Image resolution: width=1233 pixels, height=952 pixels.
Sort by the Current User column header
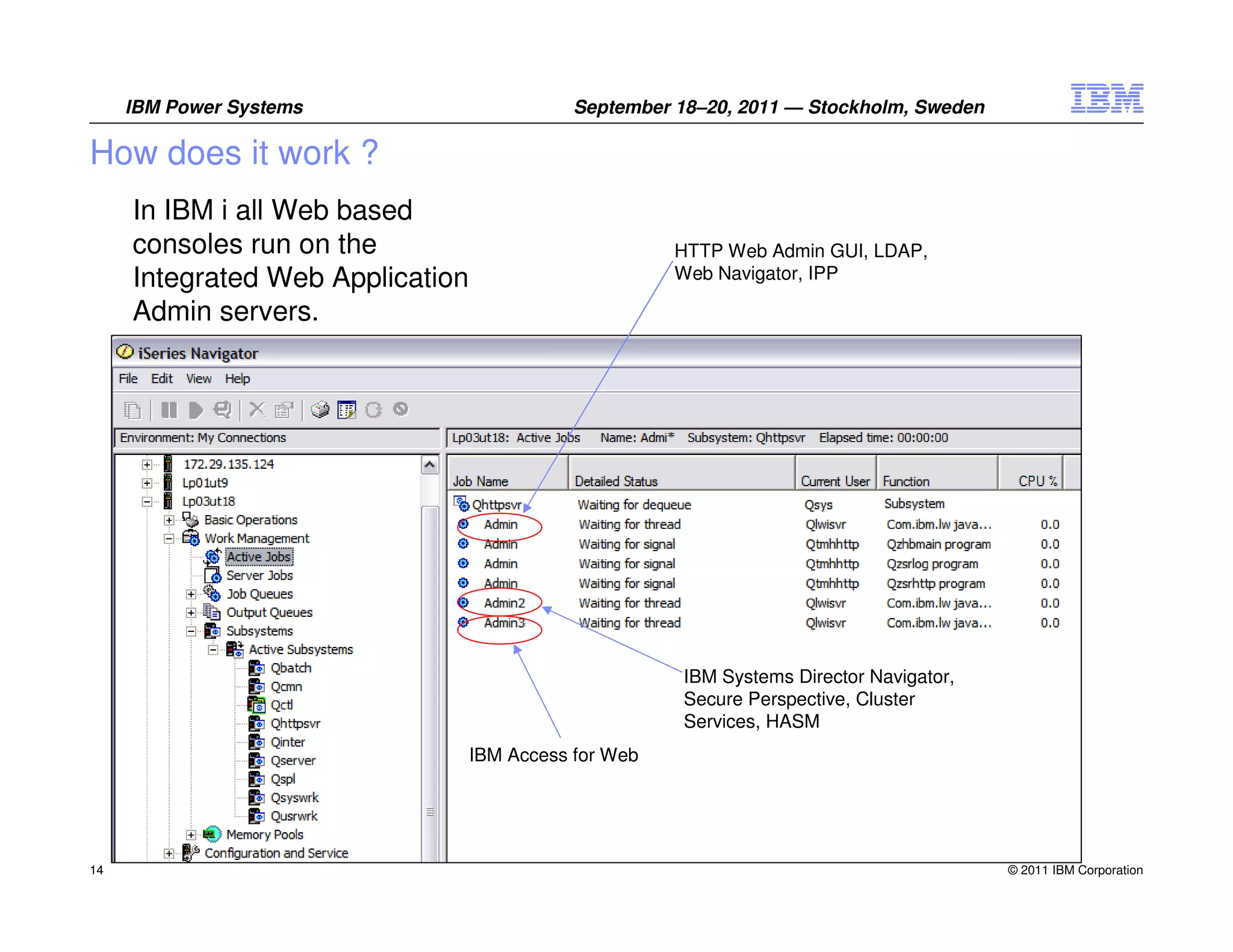coord(836,473)
